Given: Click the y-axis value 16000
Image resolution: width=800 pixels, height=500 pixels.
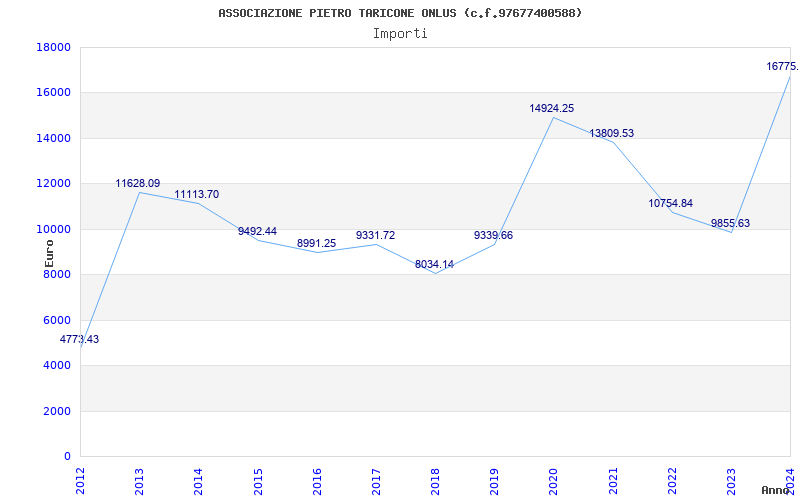Looking at the screenshot, I should coord(54,93).
